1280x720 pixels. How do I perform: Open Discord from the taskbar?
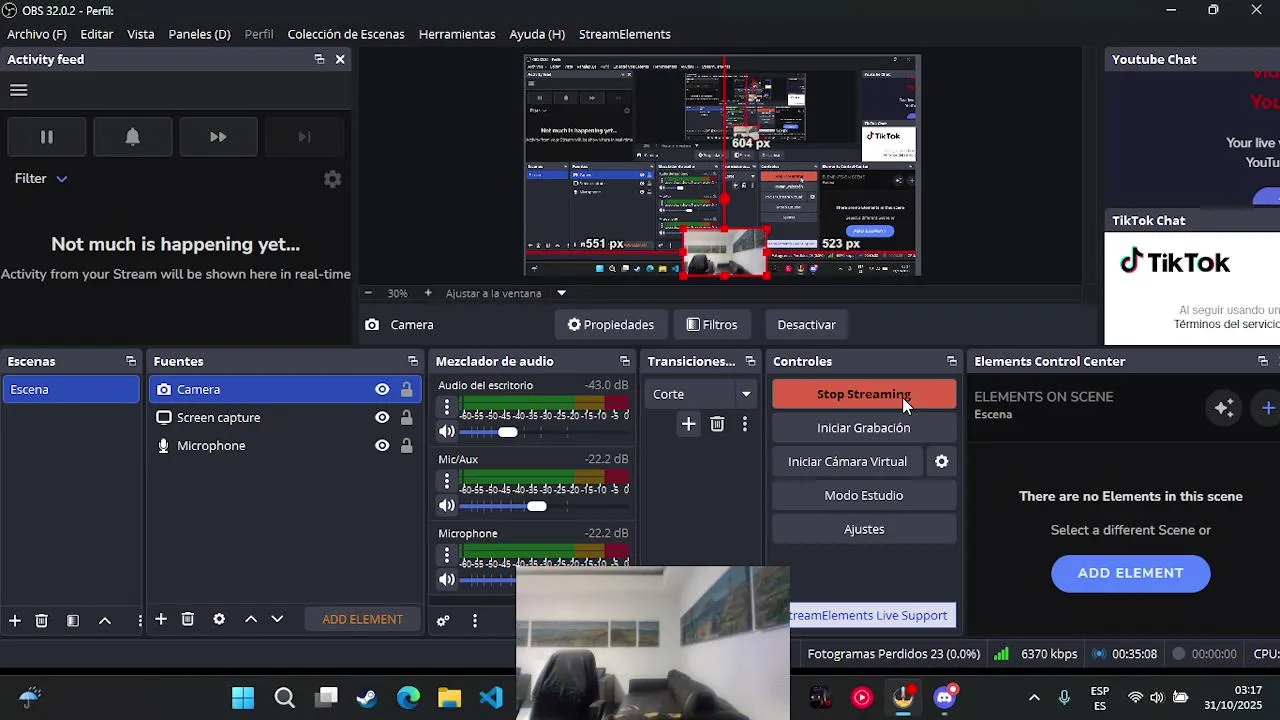[945, 697]
